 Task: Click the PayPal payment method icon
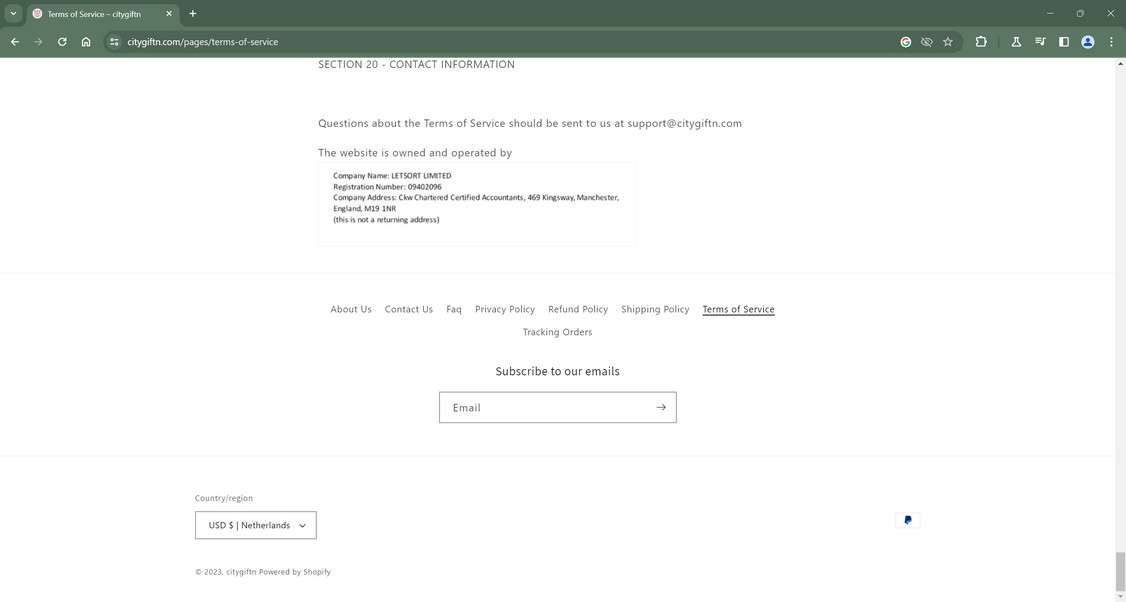click(907, 519)
